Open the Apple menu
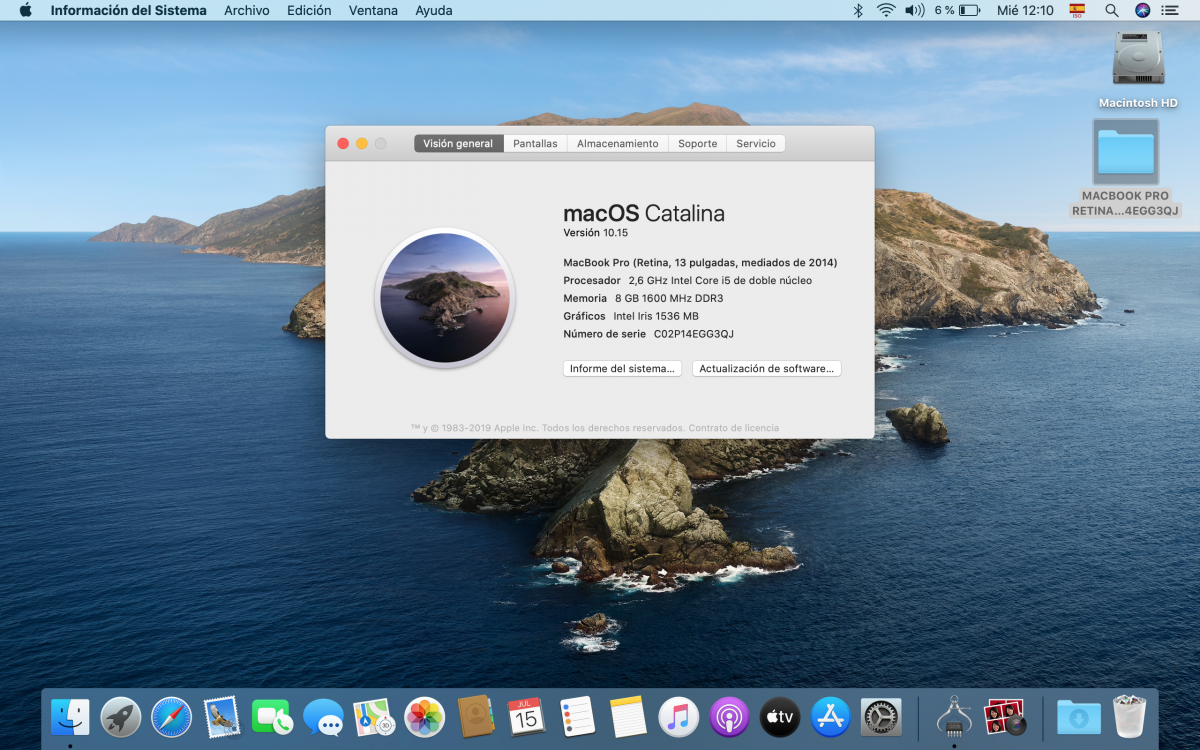 point(25,10)
